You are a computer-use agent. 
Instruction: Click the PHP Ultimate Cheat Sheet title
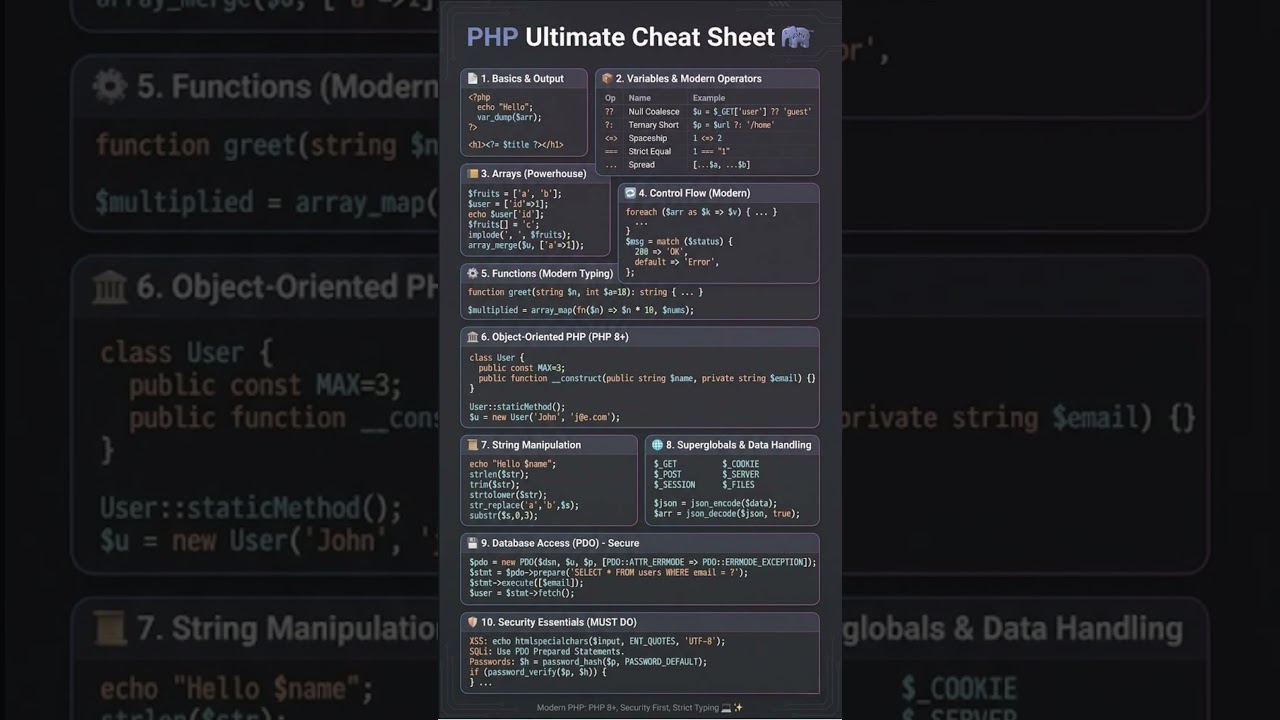[x=621, y=37]
